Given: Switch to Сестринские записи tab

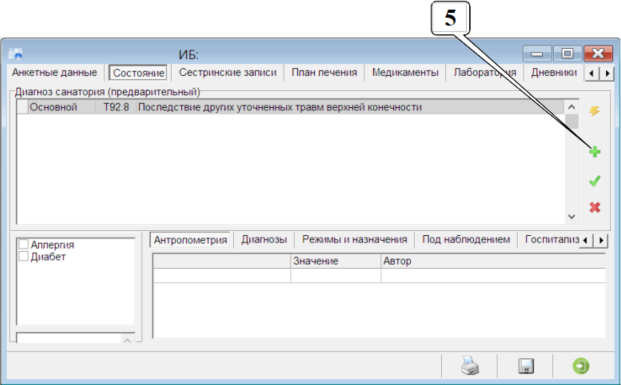Looking at the screenshot, I should coord(228,72).
